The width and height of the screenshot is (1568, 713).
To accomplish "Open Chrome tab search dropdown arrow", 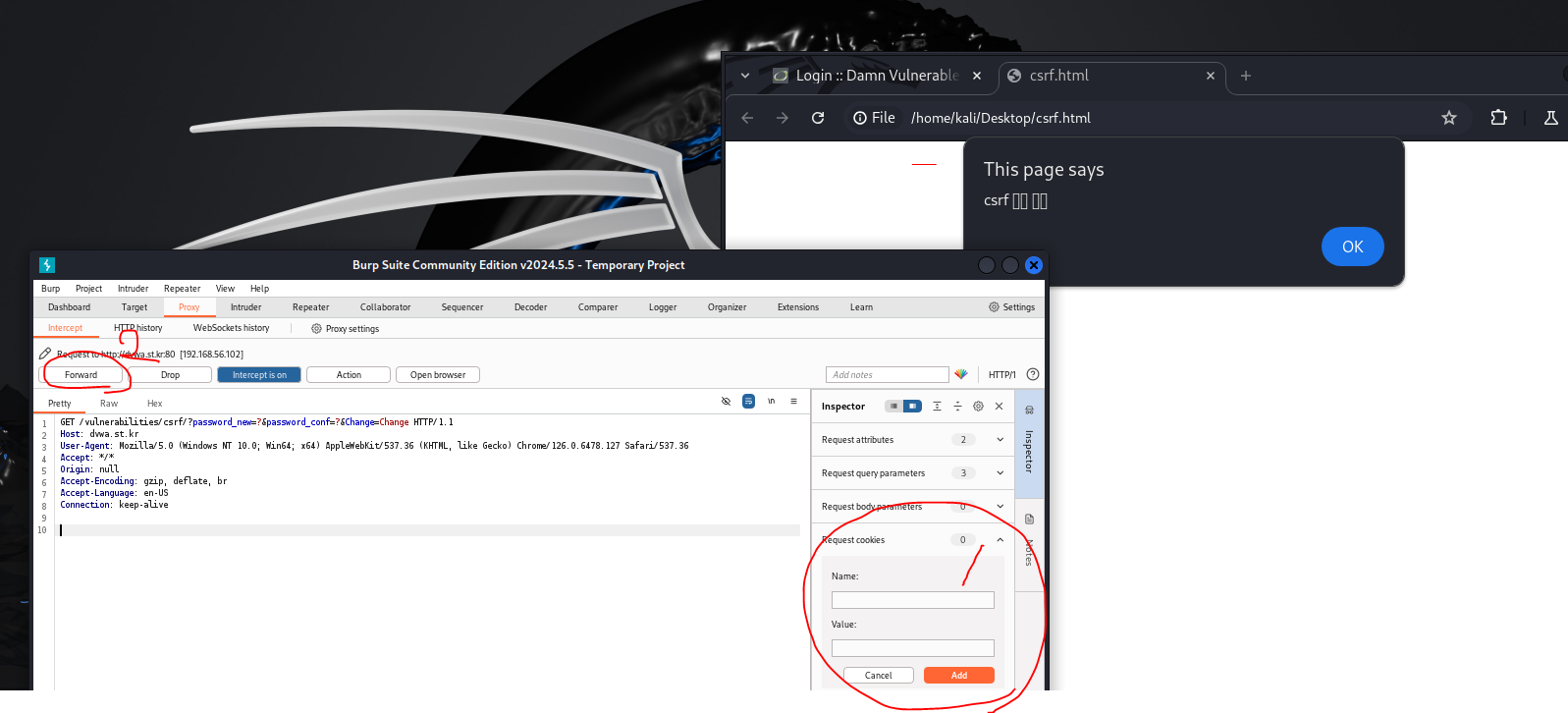I will [x=745, y=76].
